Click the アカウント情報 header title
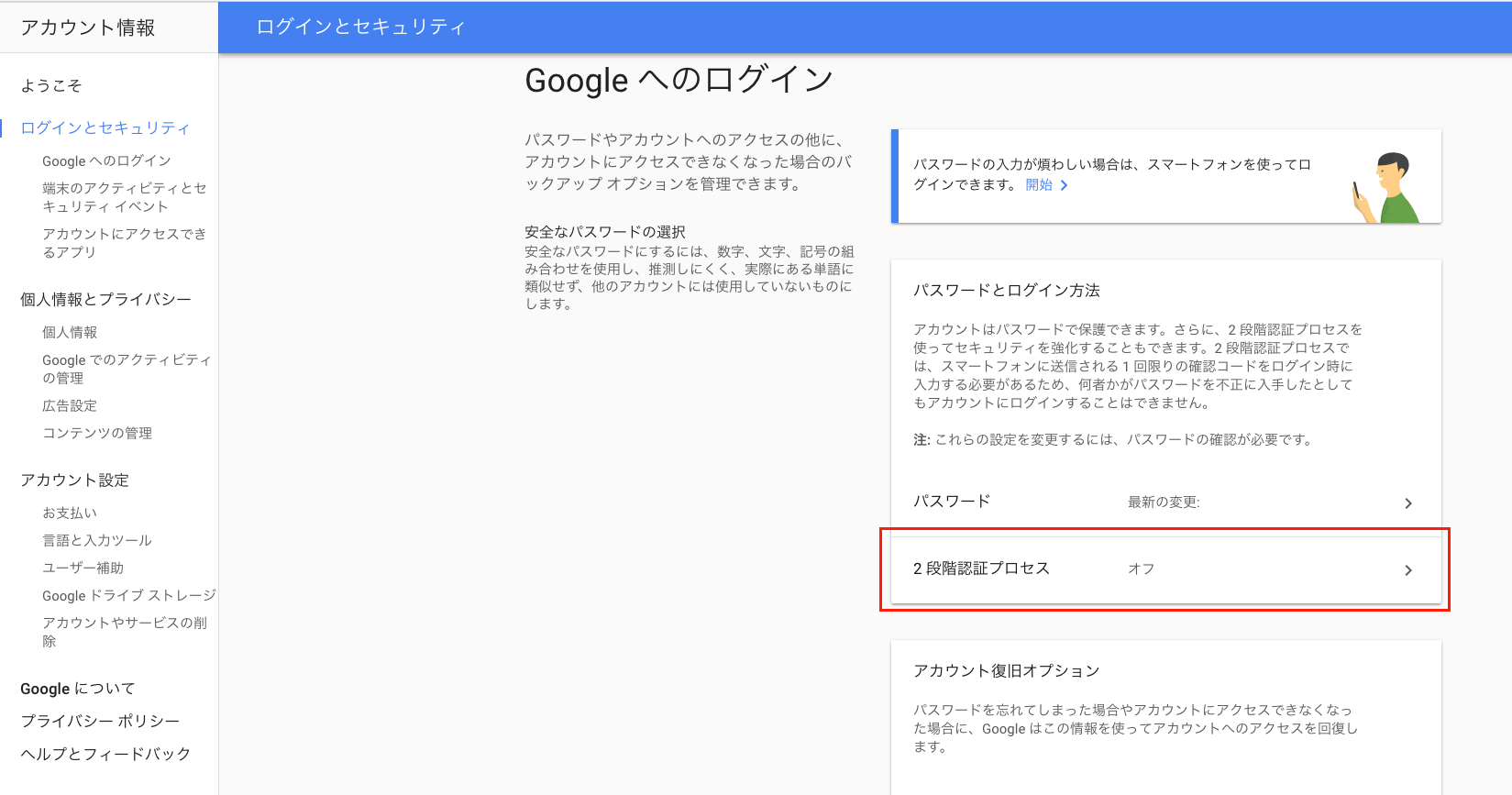The height and width of the screenshot is (795, 1512). 88,28
